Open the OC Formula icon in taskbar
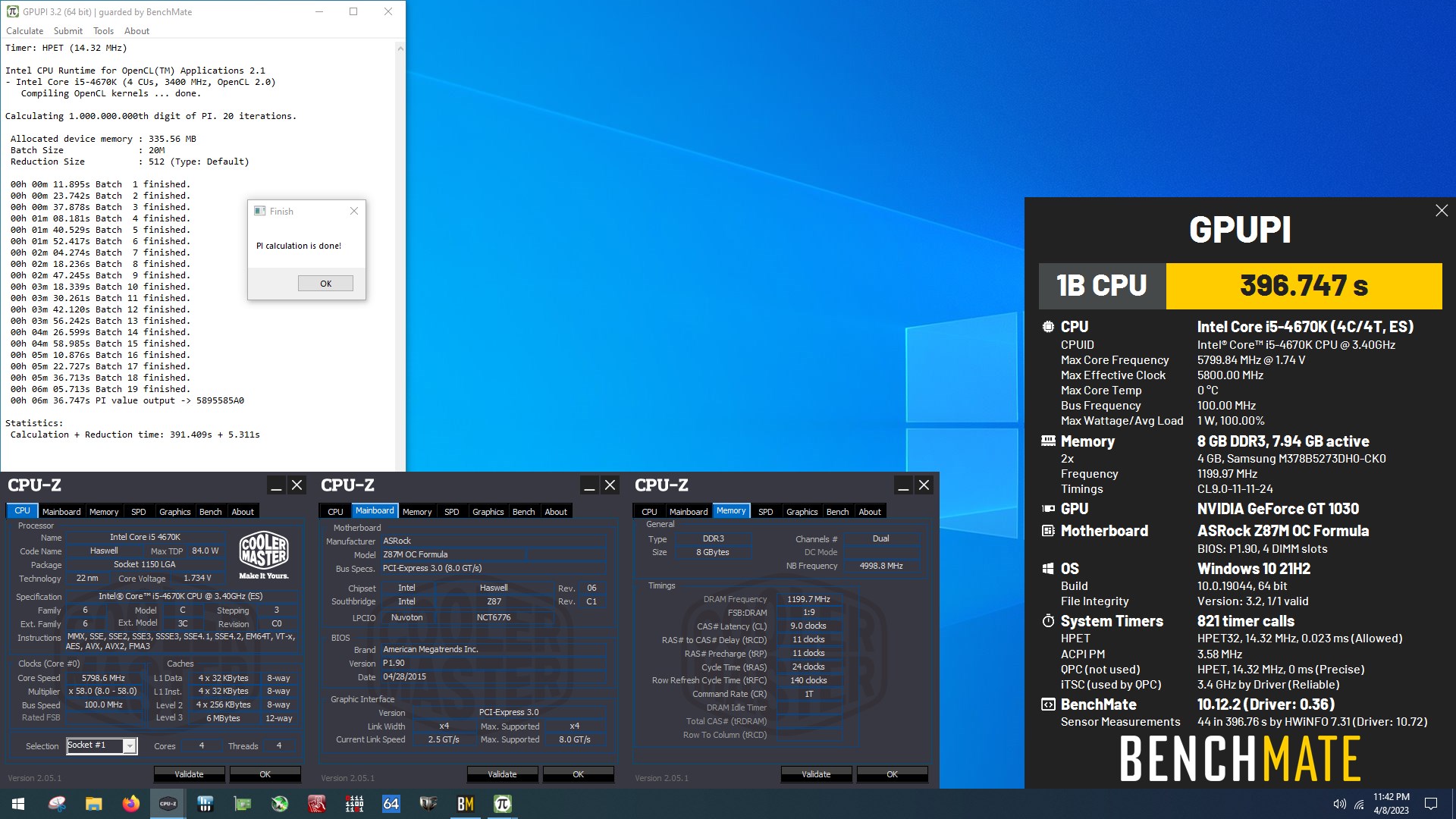The width and height of the screenshot is (1456, 819). click(x=428, y=804)
